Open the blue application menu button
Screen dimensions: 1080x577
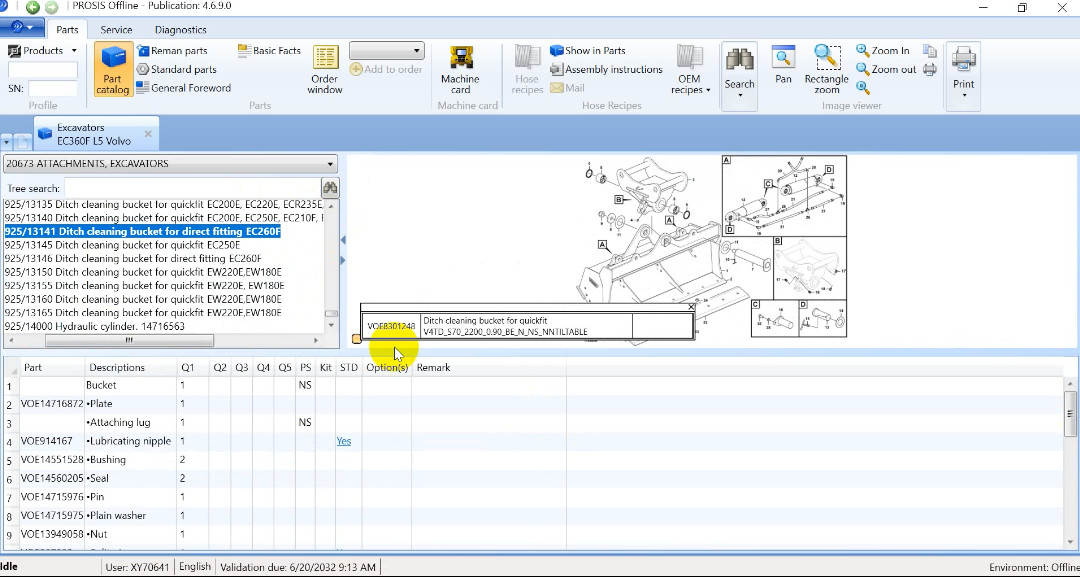23,28
